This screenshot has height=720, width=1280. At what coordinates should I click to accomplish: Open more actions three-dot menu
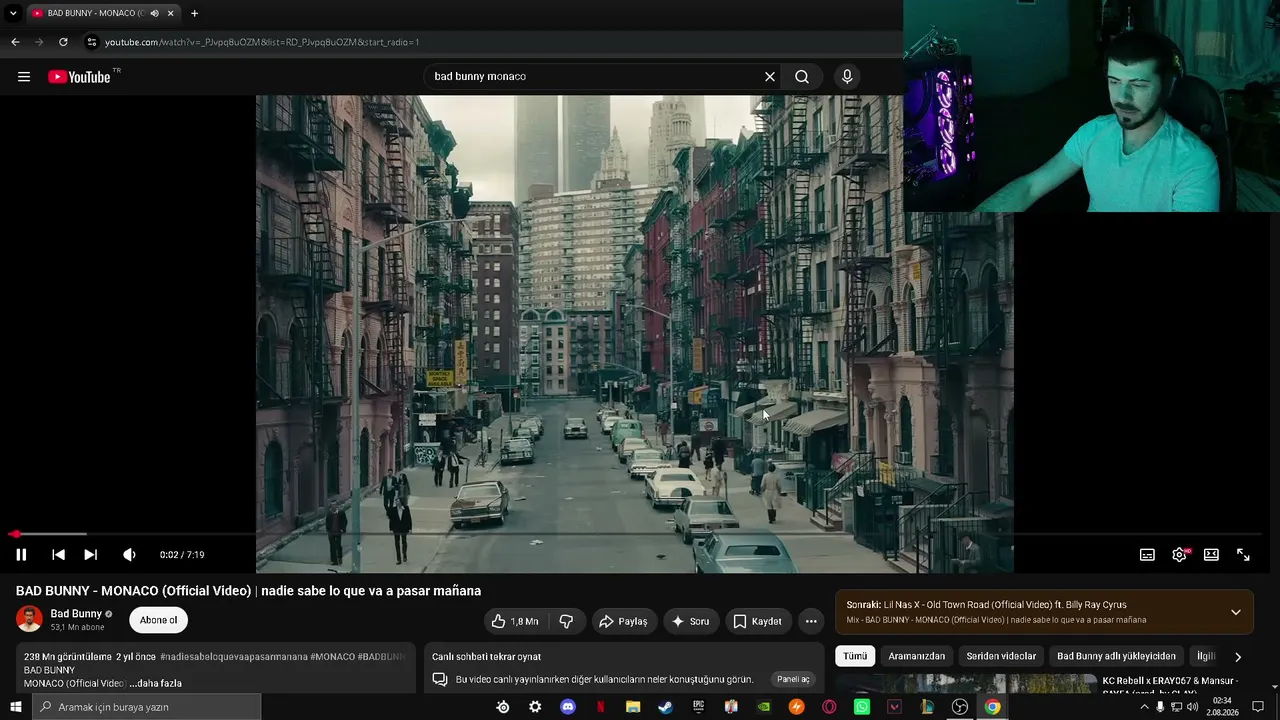(x=811, y=621)
